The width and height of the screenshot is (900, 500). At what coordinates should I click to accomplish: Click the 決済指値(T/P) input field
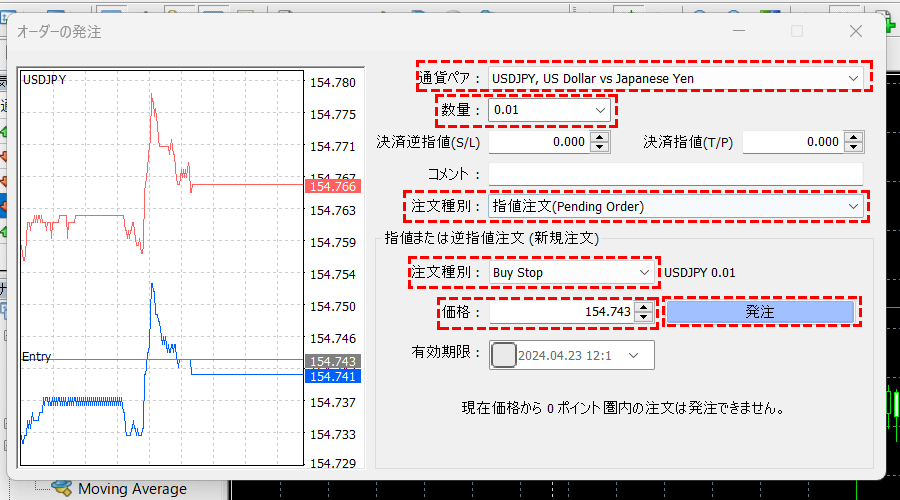(793, 142)
